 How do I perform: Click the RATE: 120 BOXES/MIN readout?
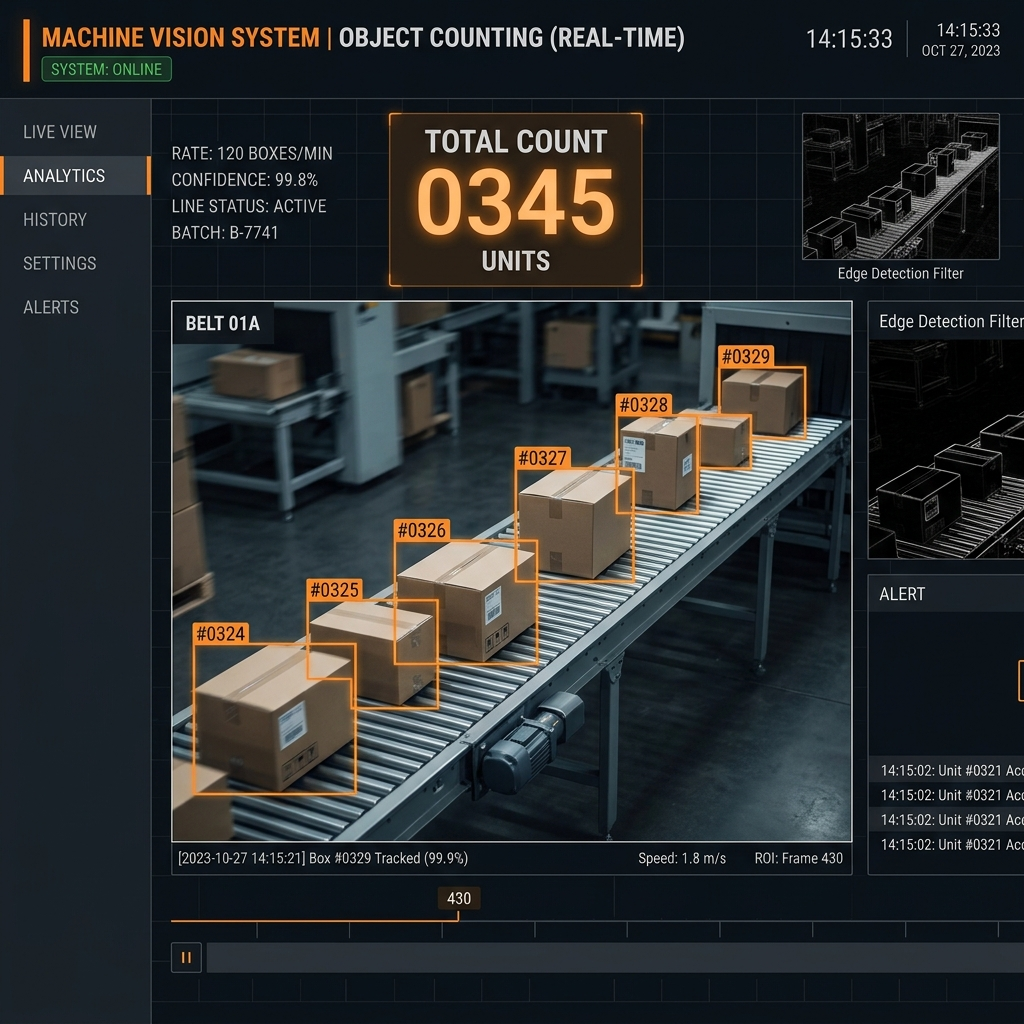[x=252, y=153]
